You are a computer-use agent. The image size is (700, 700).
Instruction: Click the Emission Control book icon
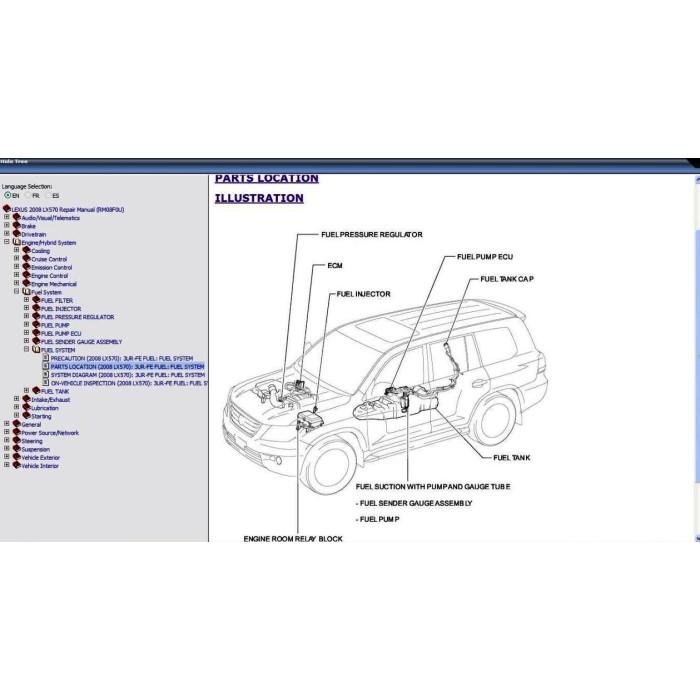click(26, 267)
